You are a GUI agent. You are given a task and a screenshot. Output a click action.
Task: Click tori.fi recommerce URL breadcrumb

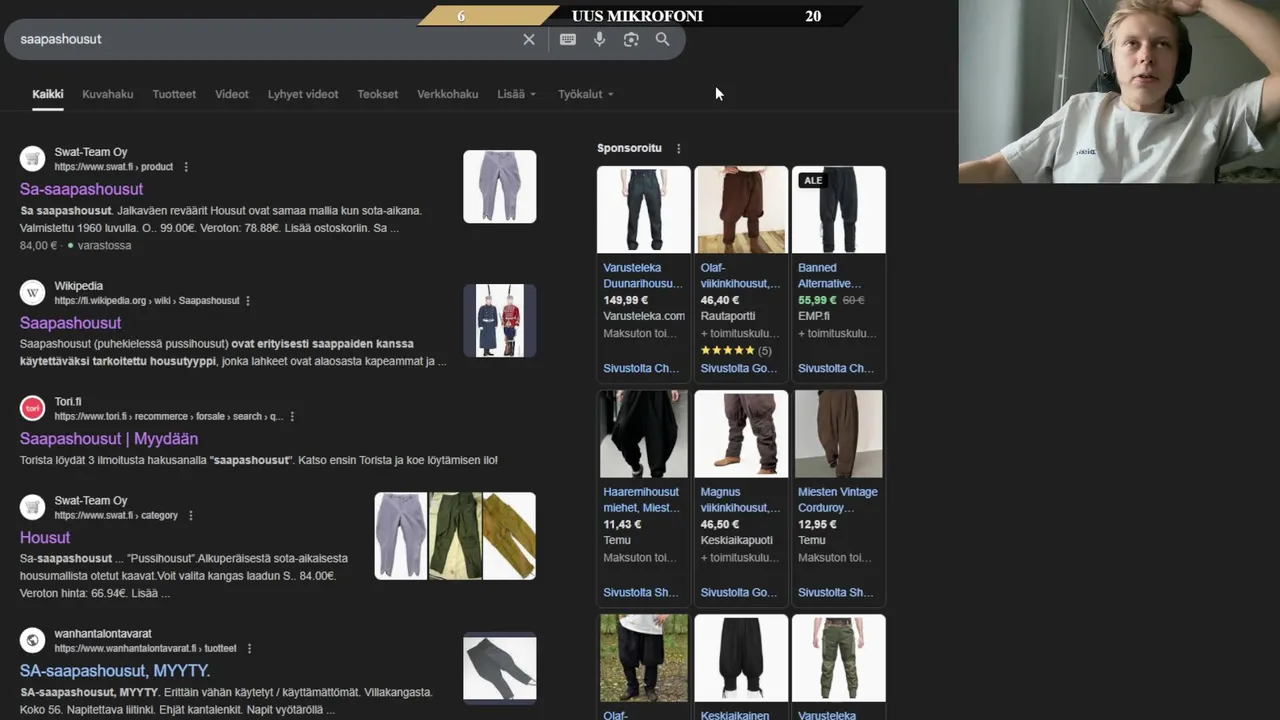[x=169, y=417]
